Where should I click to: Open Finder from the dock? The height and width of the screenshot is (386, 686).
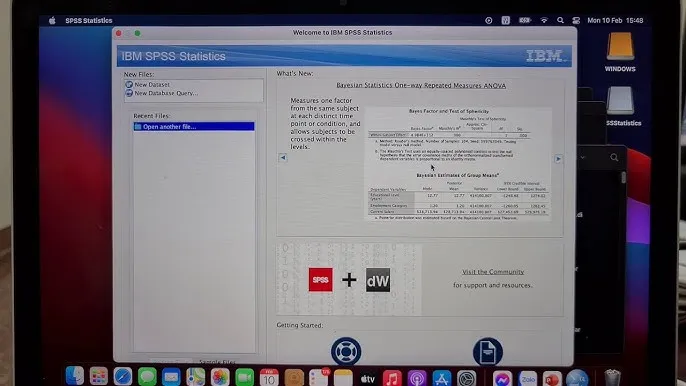point(75,376)
